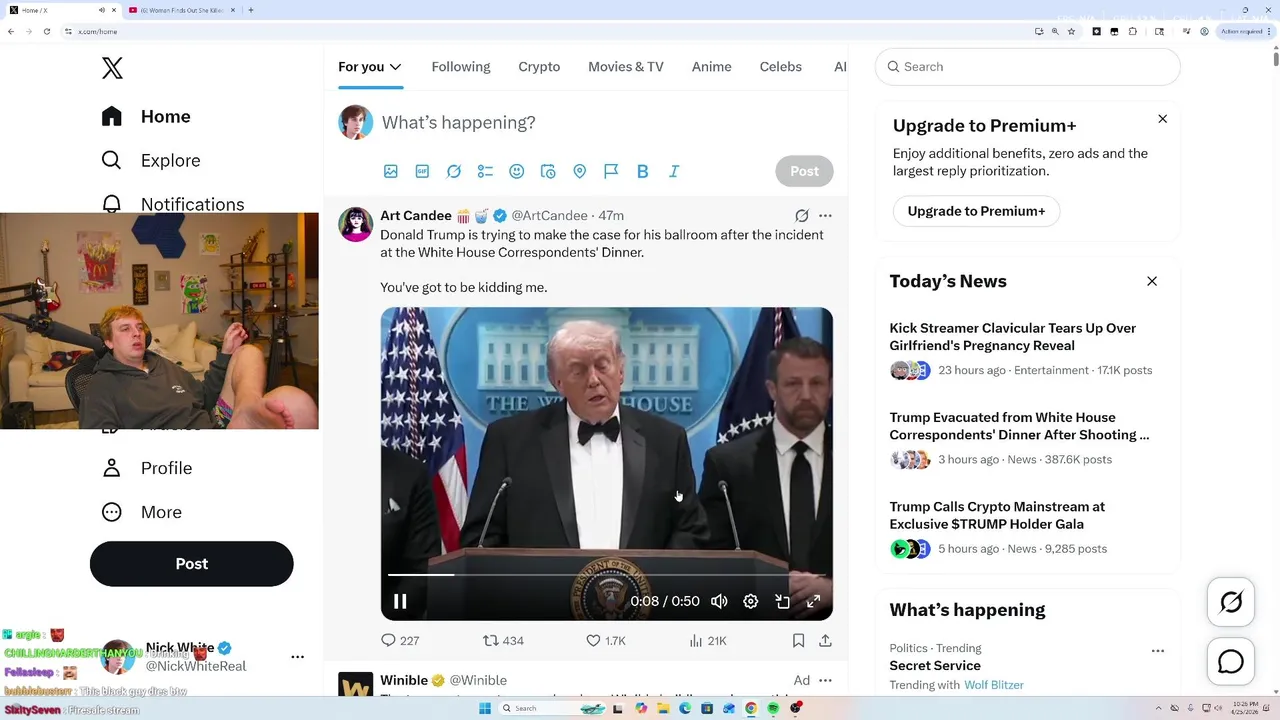Click the flag icon in composer
1280x720 pixels.
point(611,172)
